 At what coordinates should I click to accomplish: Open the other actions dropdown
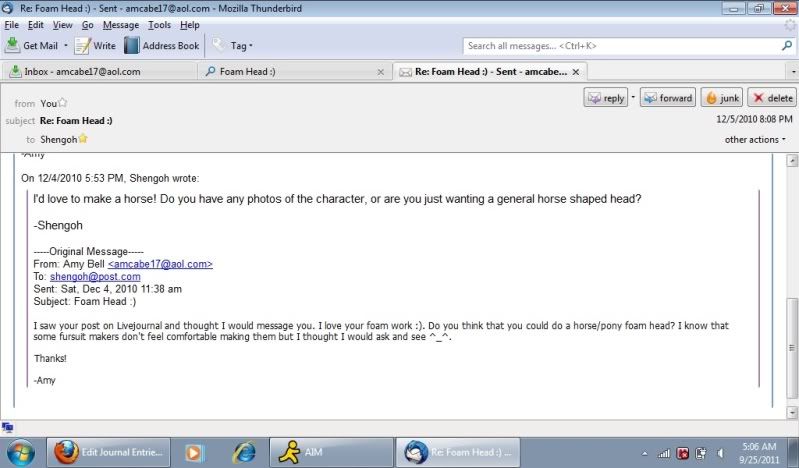pos(755,140)
